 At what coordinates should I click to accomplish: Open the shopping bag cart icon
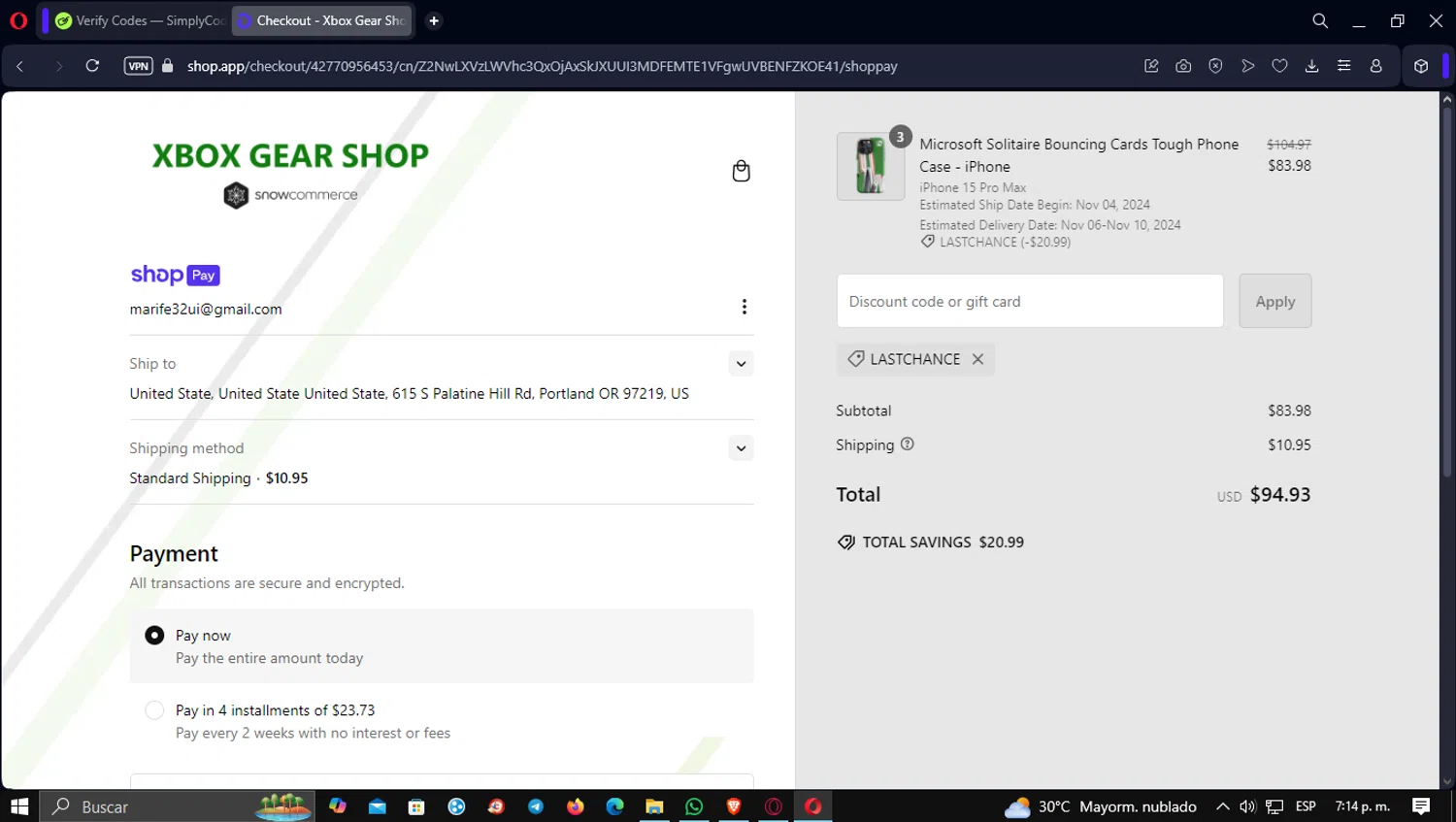click(741, 171)
